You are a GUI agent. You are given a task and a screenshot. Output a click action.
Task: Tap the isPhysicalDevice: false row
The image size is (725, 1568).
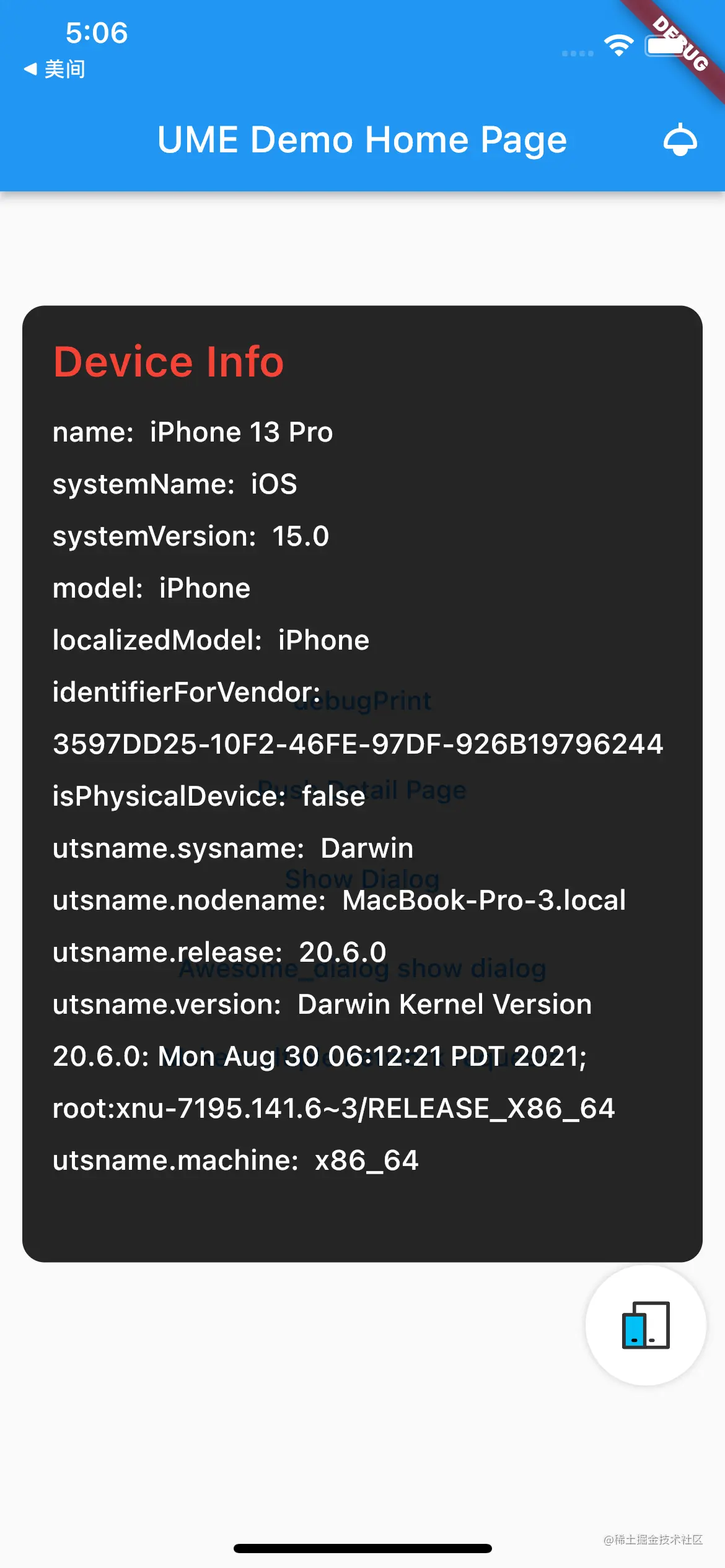click(209, 796)
